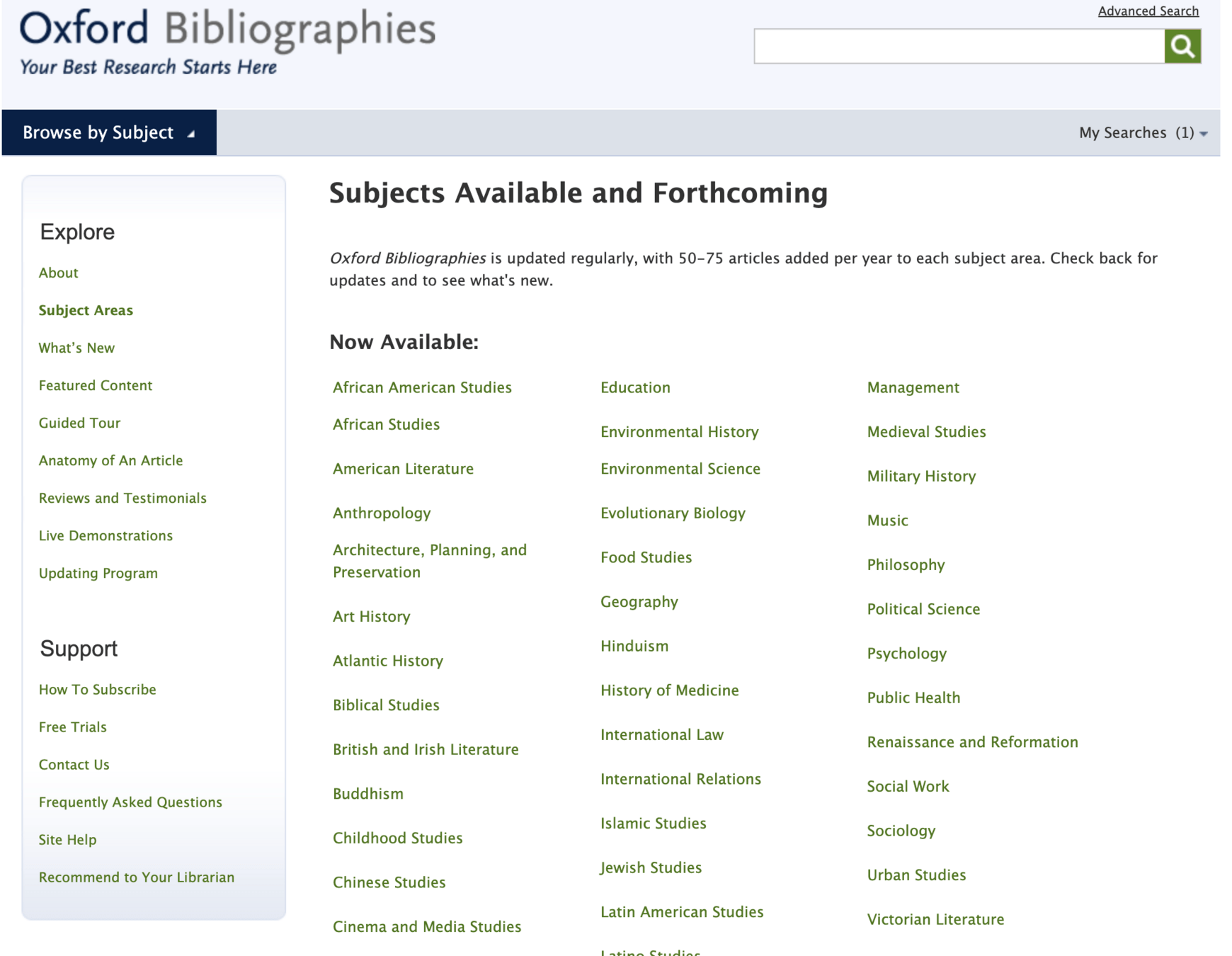Open the Psychology subject
Image resolution: width=1232 pixels, height=956 pixels.
(x=906, y=653)
